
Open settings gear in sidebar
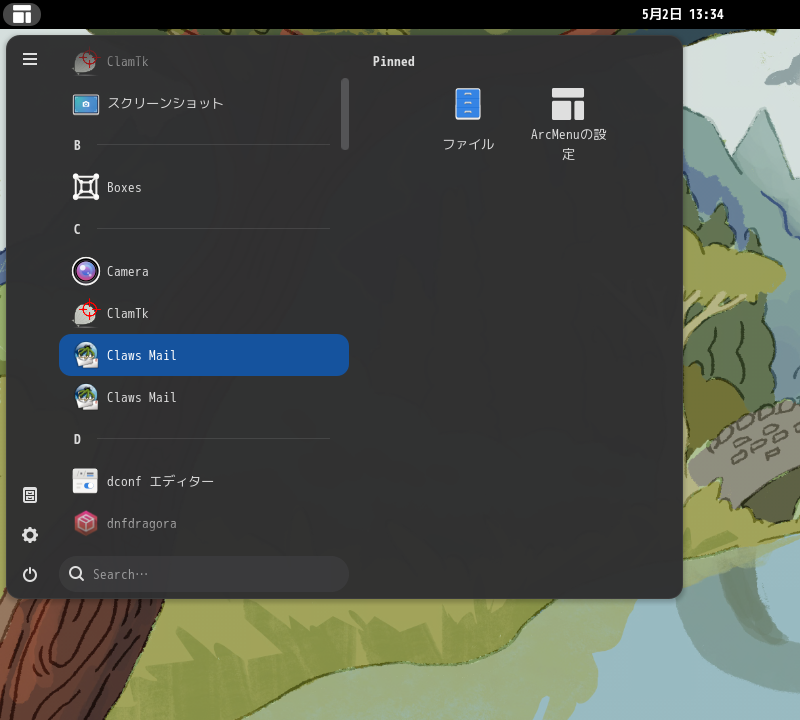pos(30,535)
